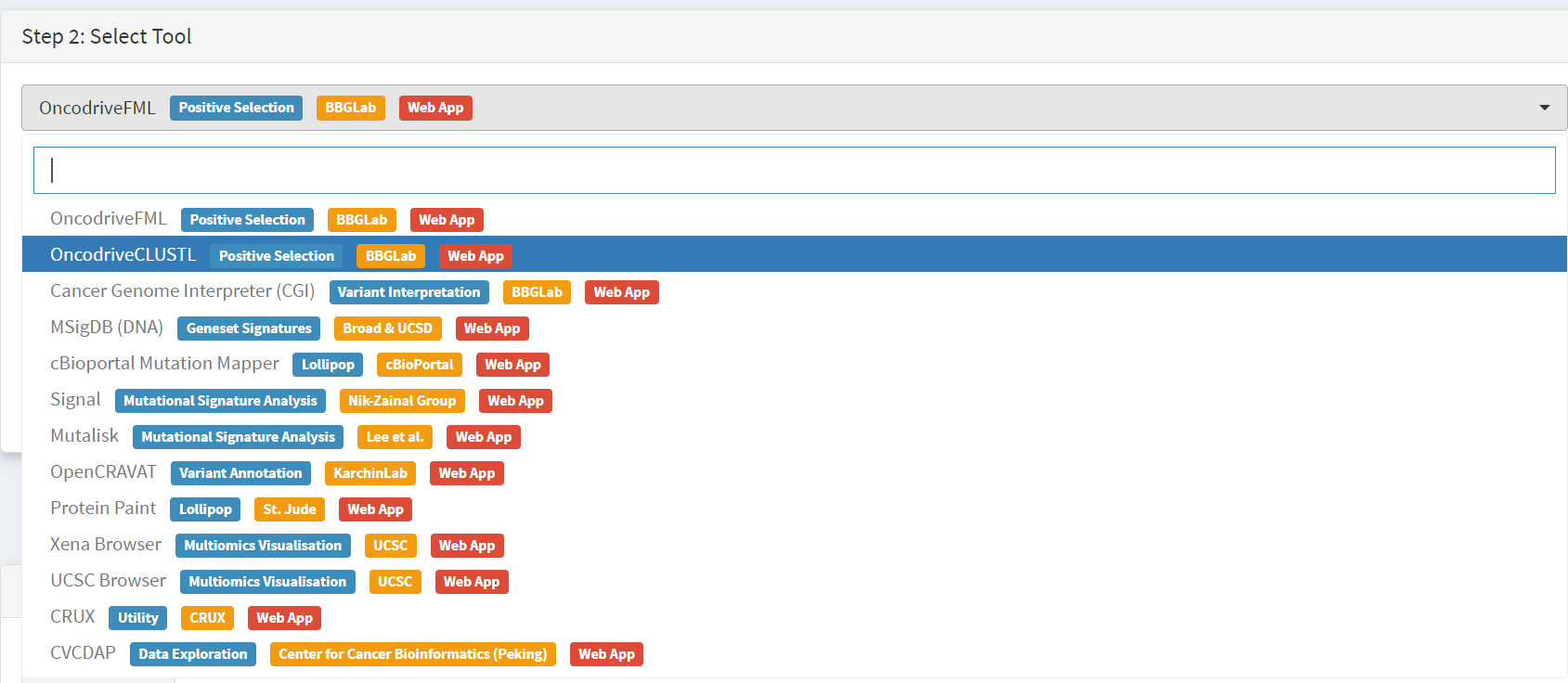The width and height of the screenshot is (1568, 683).
Task: Click the Web App tag on the OpenCRAVAT row
Action: click(x=467, y=473)
